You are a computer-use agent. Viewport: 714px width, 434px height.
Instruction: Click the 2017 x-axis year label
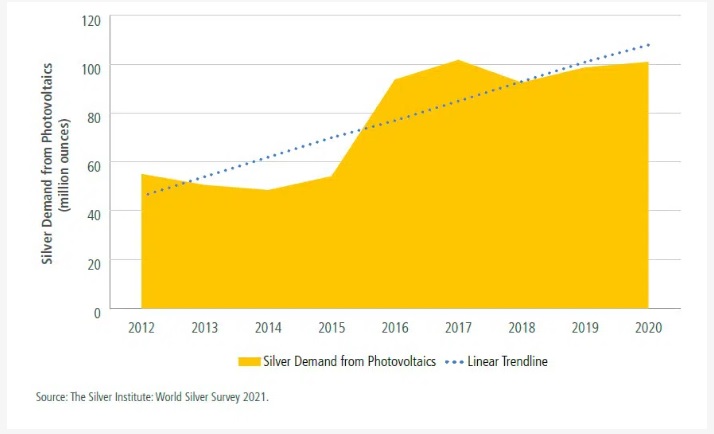pyautogui.click(x=459, y=326)
